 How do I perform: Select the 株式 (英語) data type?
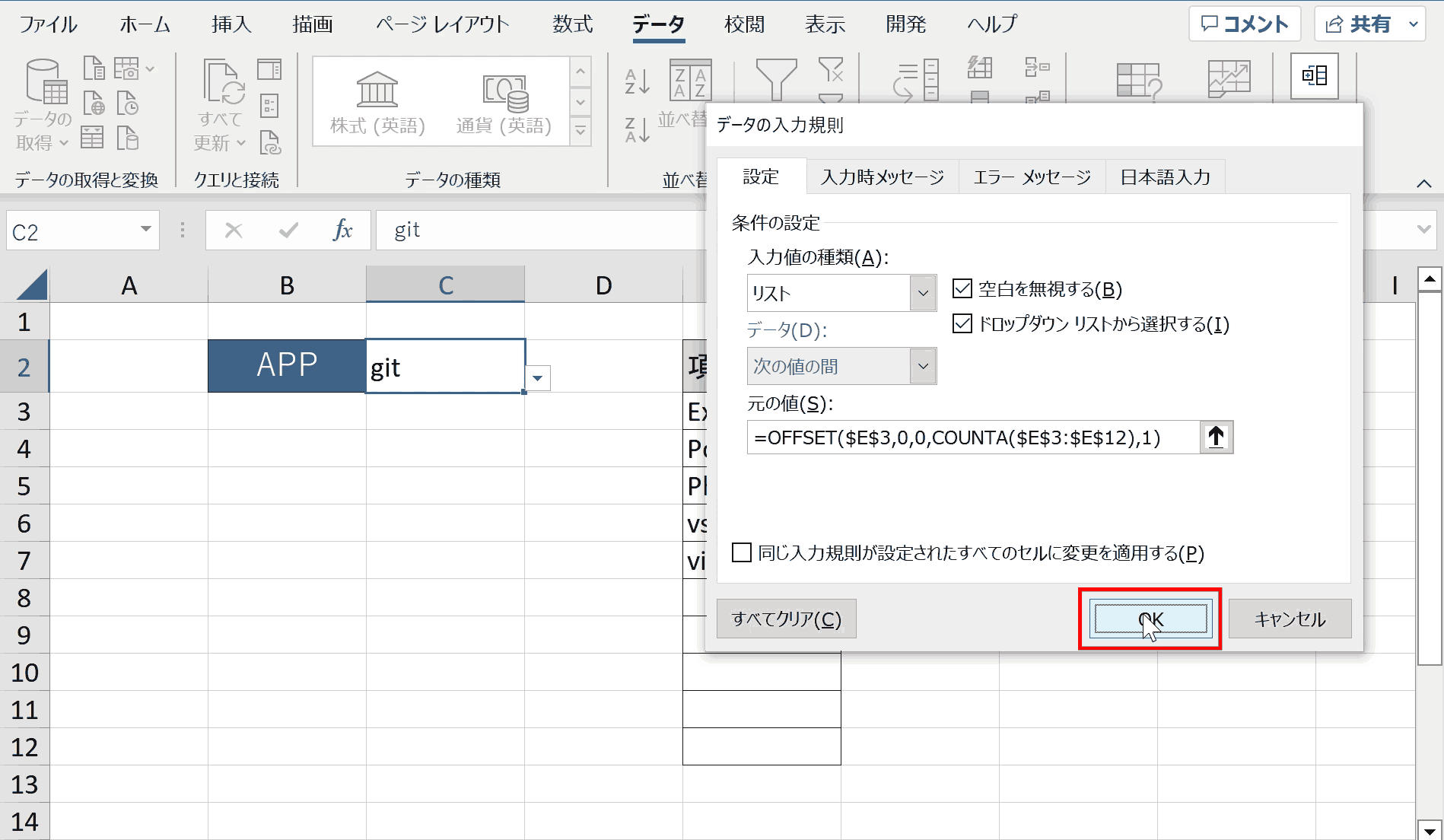377,102
